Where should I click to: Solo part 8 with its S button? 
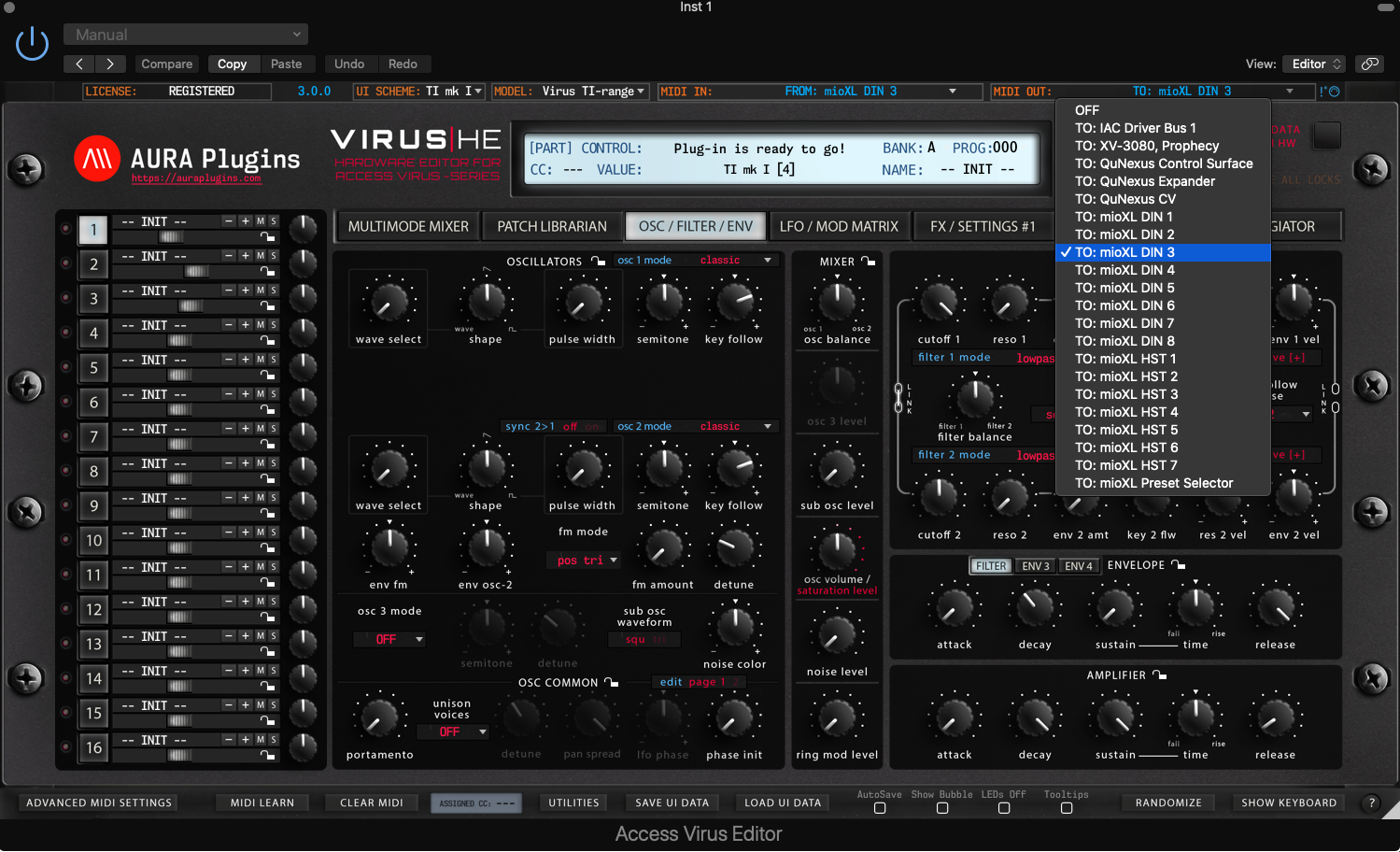coord(274,463)
